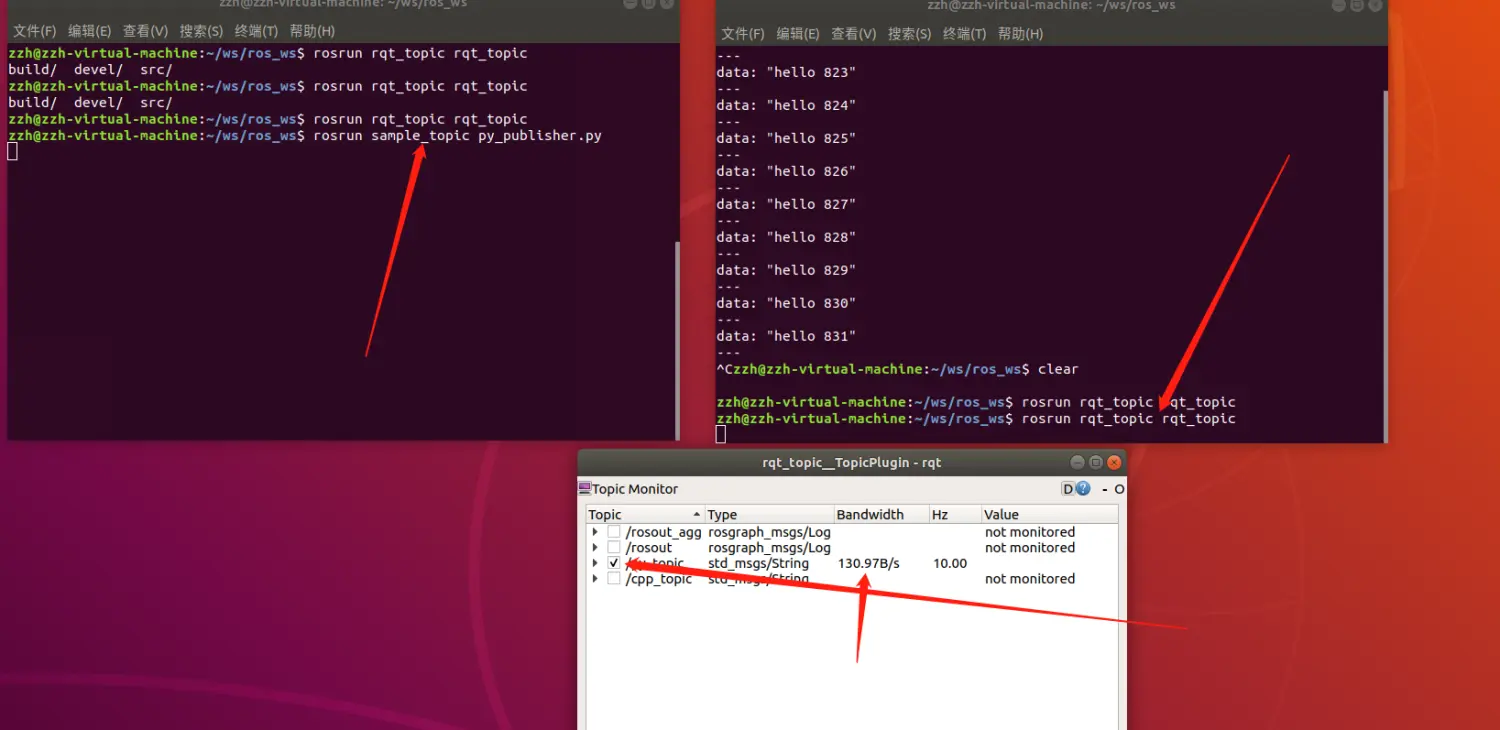Viewport: 1500px width, 730px height.
Task: Expand the /rosout topic row
Action: 595,547
